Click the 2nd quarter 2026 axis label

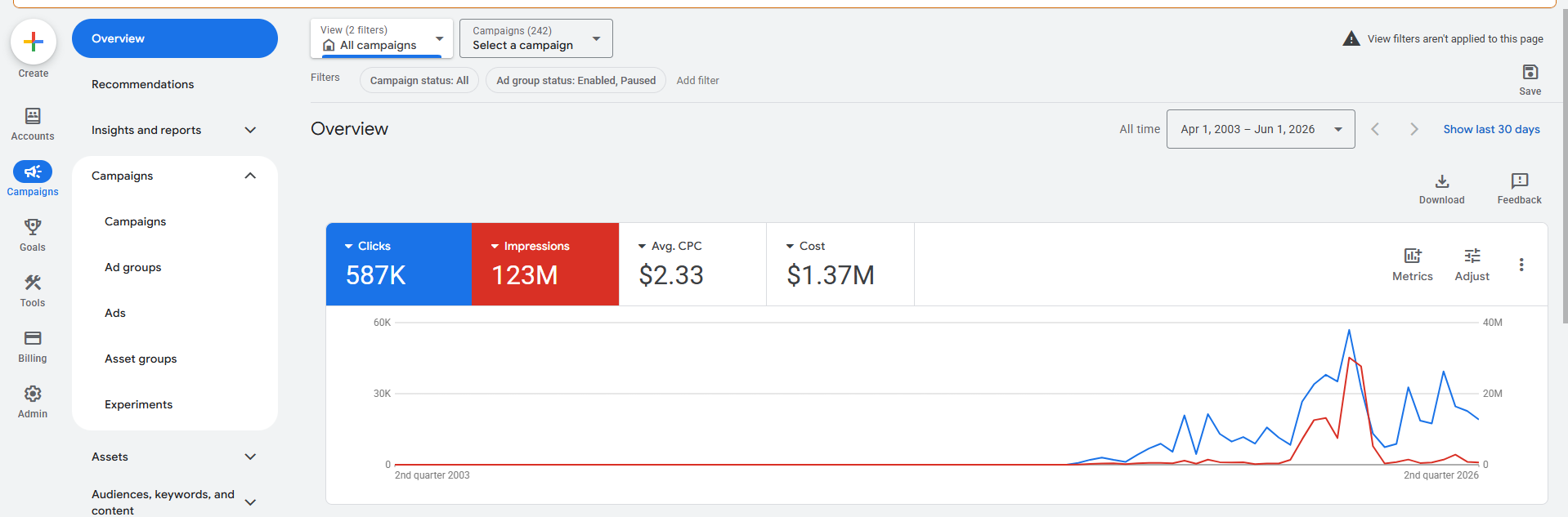click(x=1441, y=475)
